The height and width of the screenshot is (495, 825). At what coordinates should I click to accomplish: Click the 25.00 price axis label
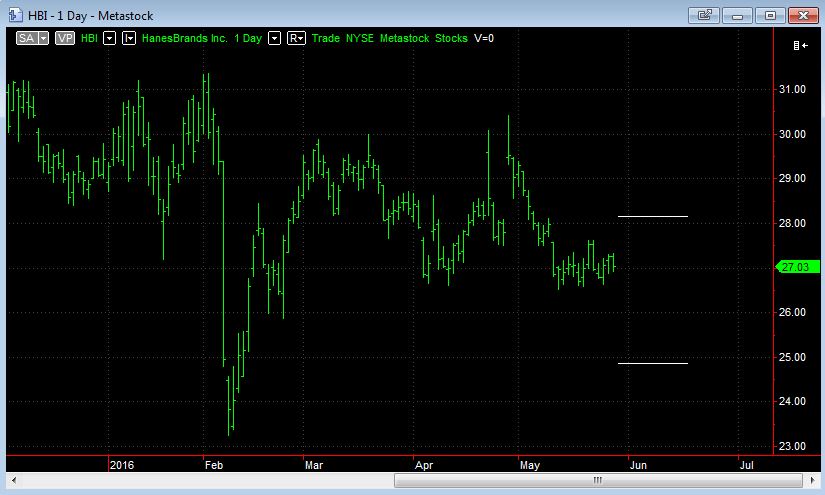coord(792,357)
